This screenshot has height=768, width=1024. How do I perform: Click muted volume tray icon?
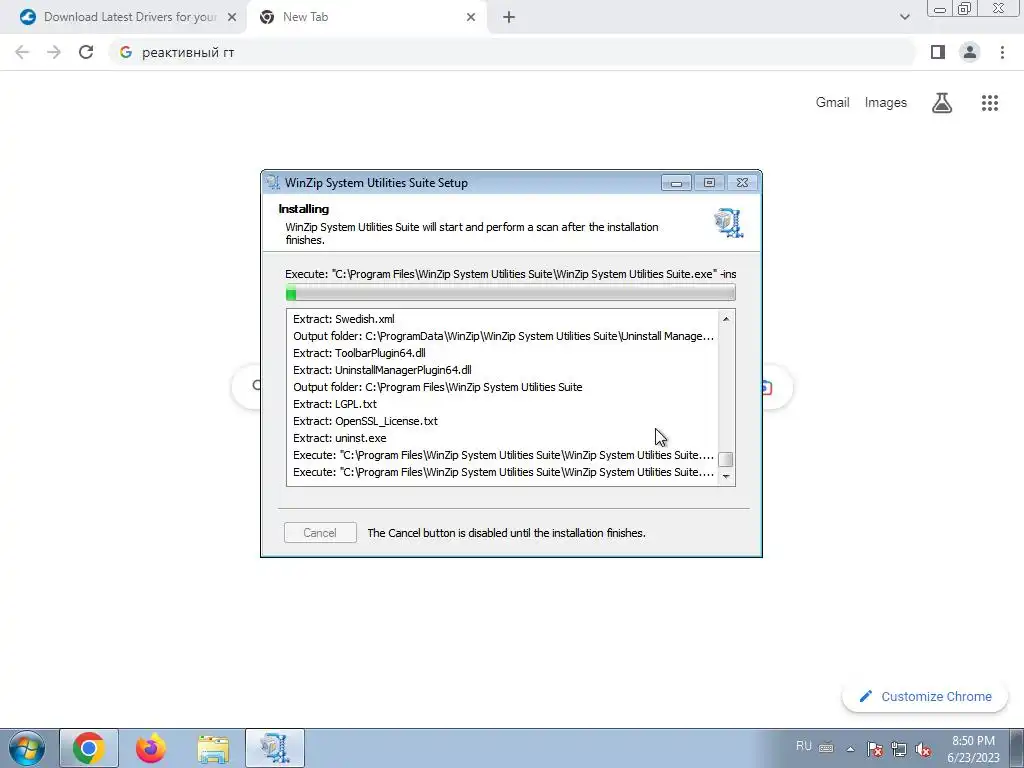(923, 749)
